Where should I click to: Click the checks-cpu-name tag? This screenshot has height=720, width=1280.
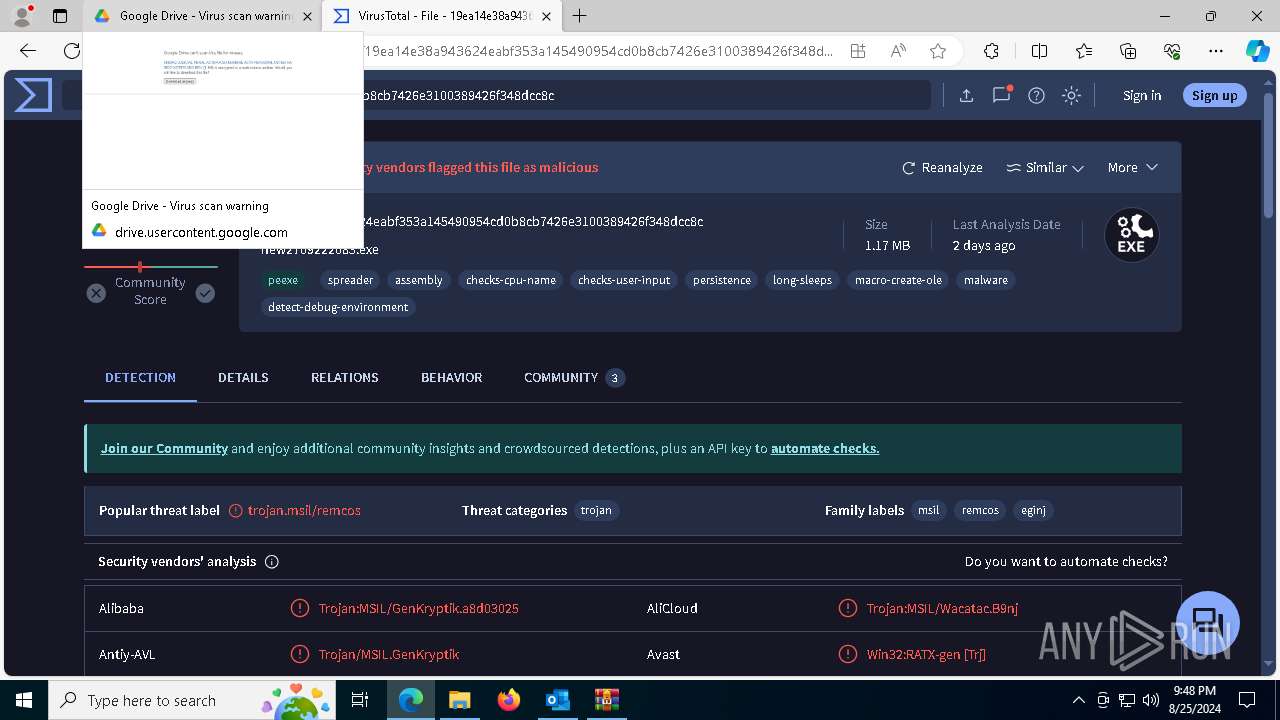click(x=511, y=280)
